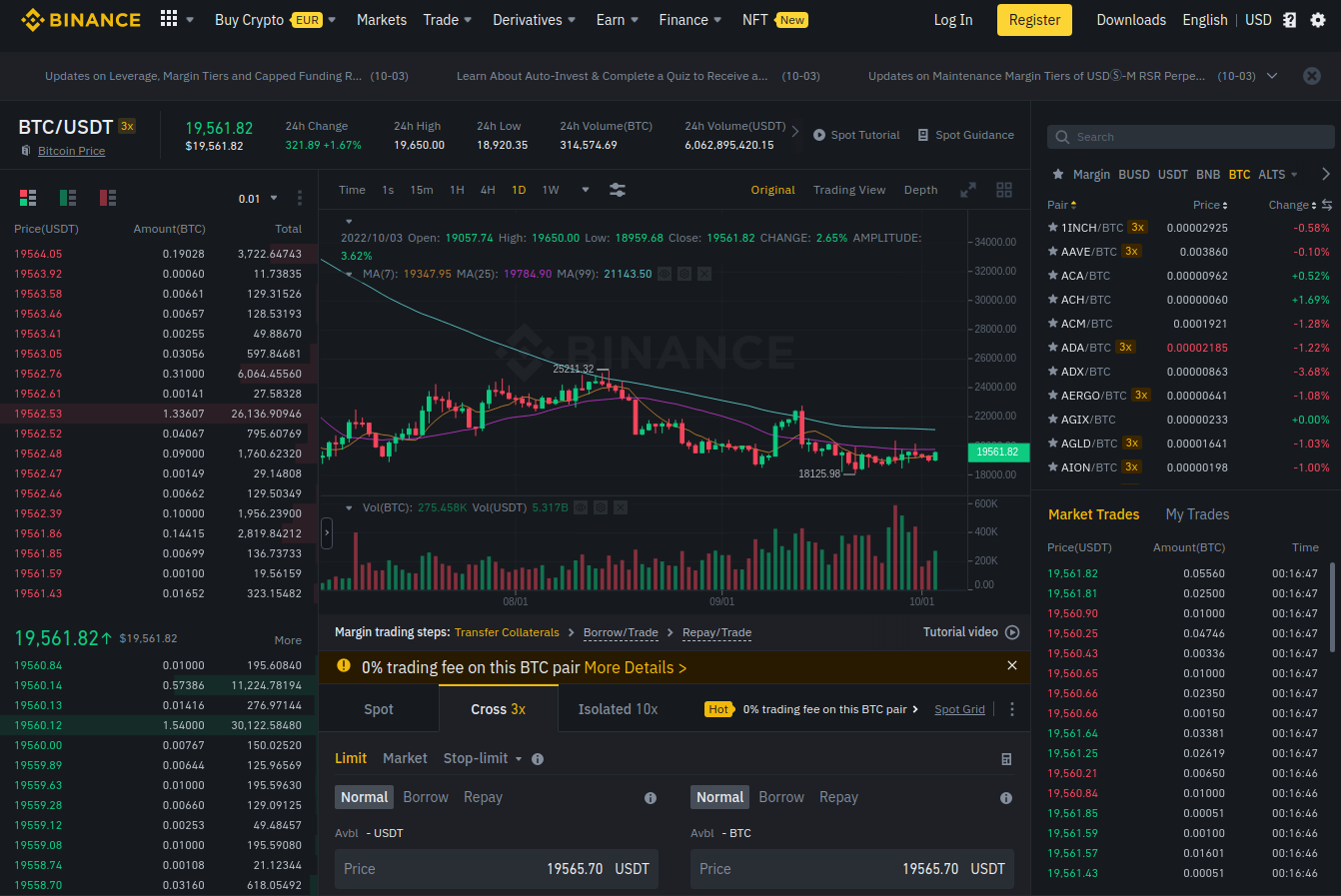Switch chart to Trading View

849,190
